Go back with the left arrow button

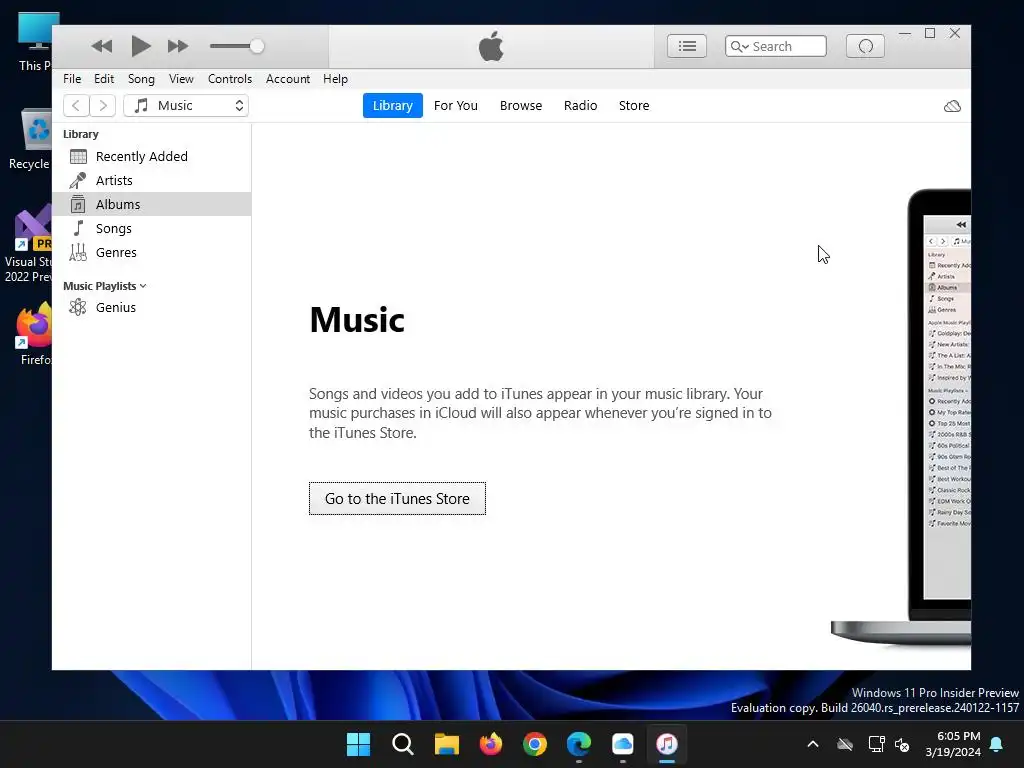76,106
